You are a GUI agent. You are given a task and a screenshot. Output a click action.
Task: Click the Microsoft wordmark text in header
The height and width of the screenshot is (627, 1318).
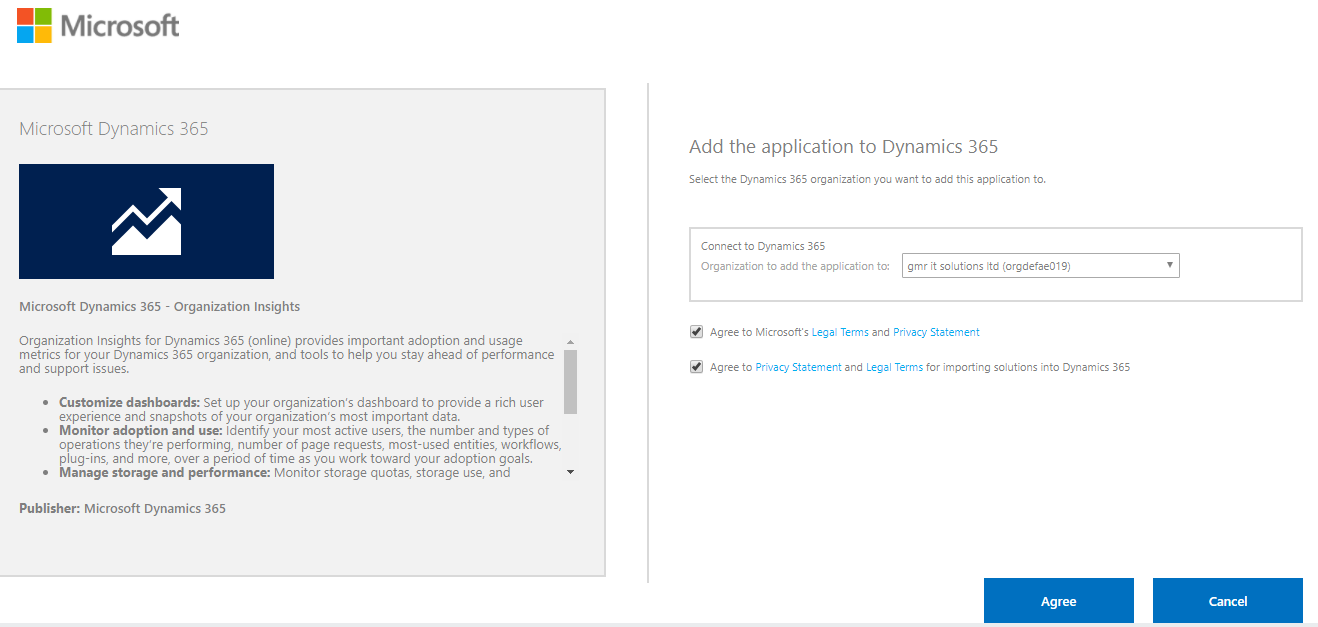click(120, 25)
